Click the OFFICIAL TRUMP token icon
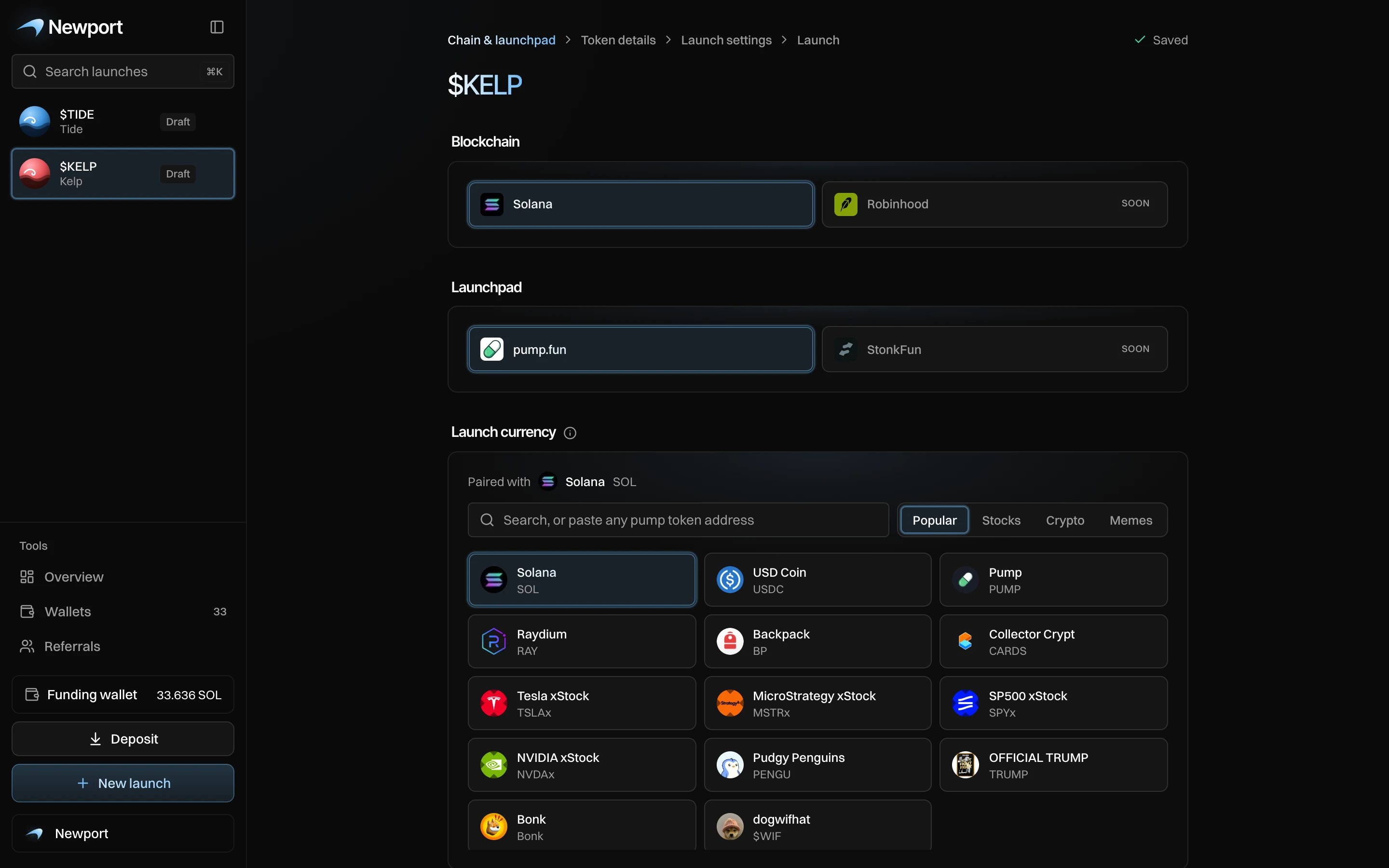This screenshot has width=1389, height=868. click(x=966, y=765)
